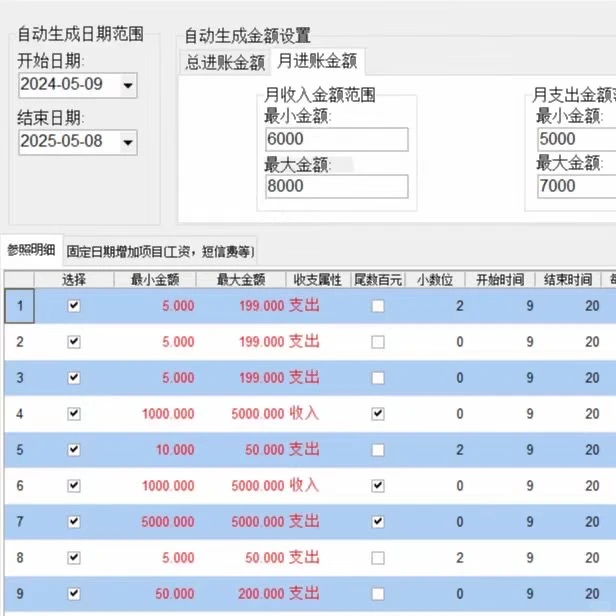This screenshot has height=616, width=616.
Task: Enable 尾数百元 checkbox in row 1
Action: click(378, 306)
